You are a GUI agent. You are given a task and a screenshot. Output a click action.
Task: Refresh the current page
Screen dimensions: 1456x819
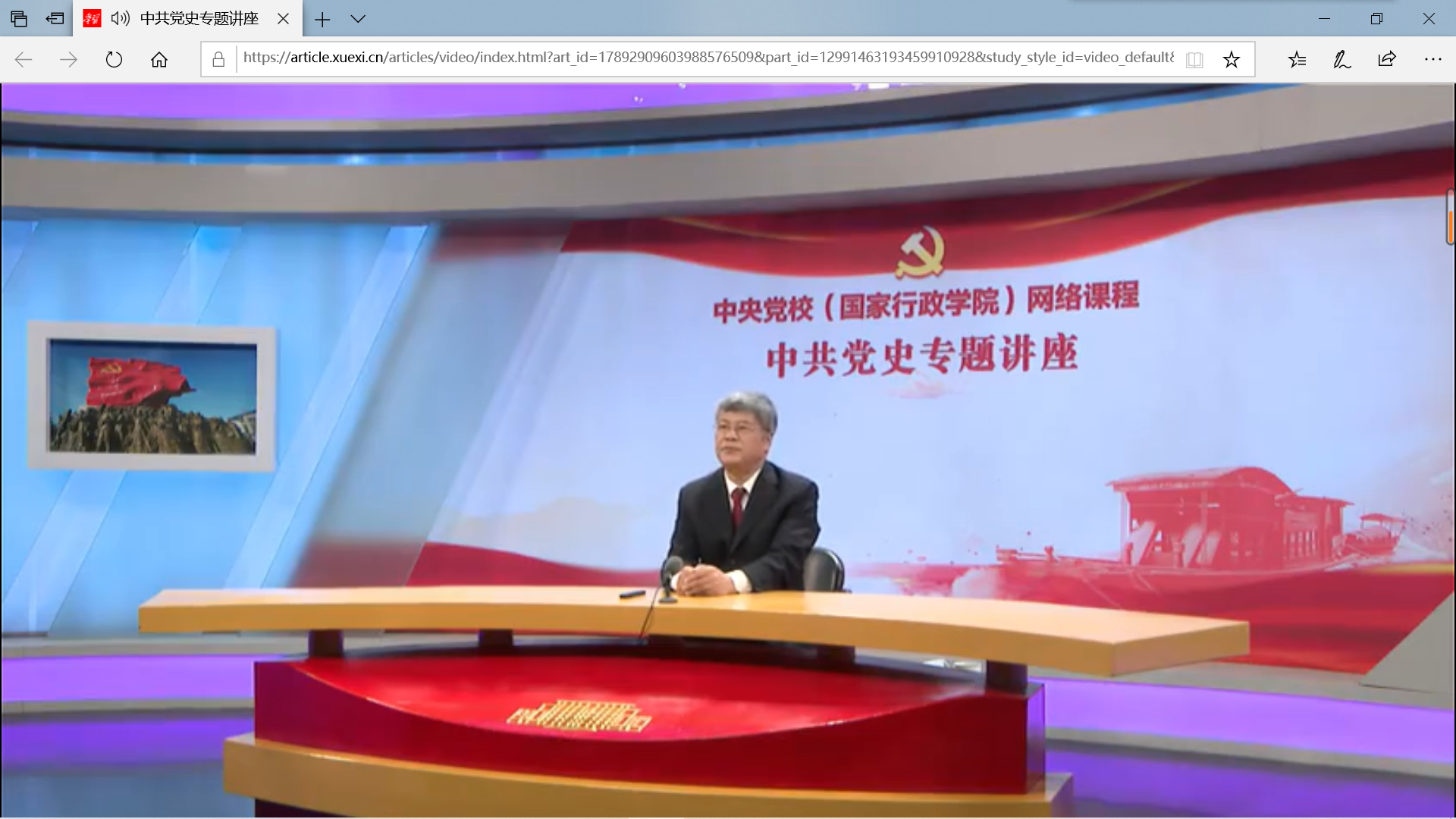(114, 59)
